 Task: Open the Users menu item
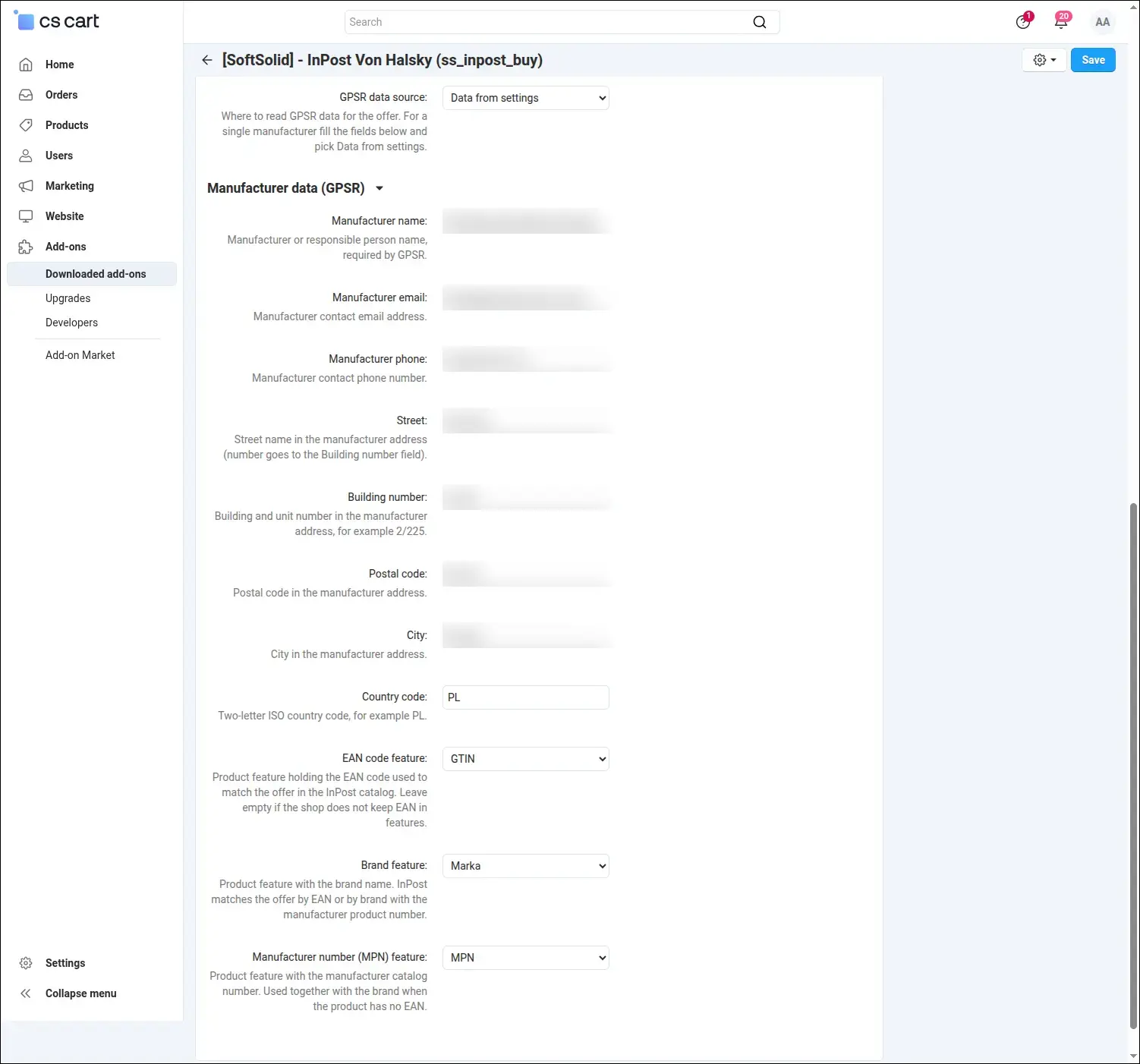(x=59, y=156)
